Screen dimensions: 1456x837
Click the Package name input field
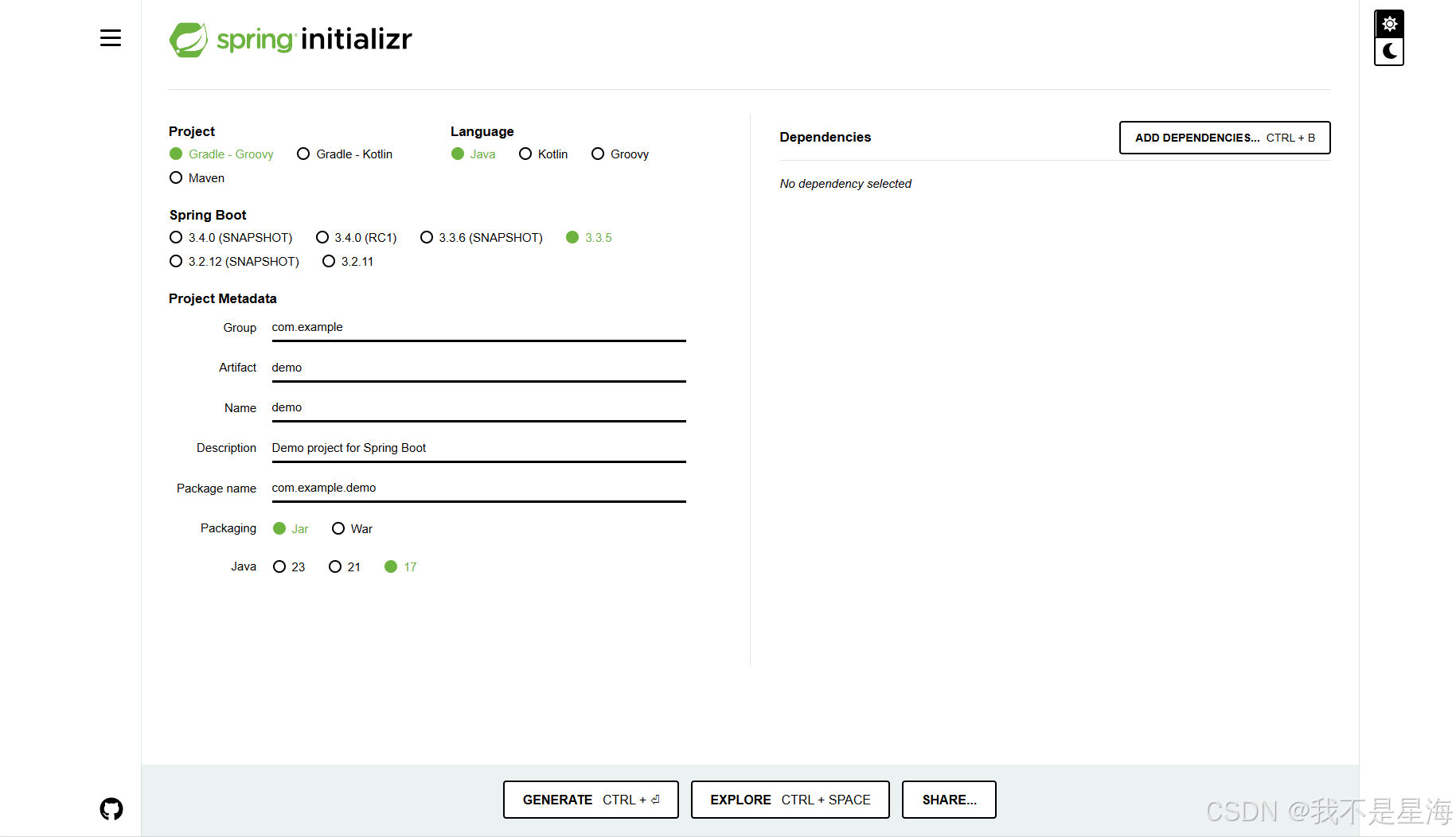[x=478, y=489]
